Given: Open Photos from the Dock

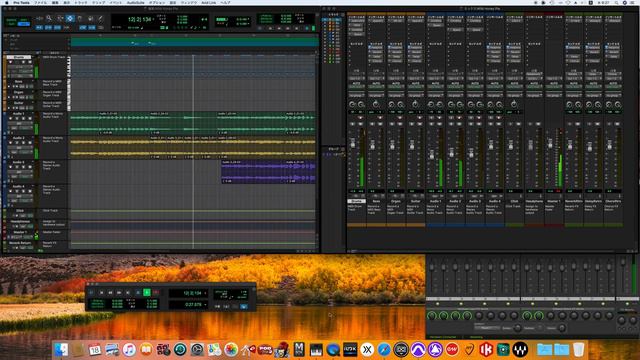Looking at the screenshot, I should (x=231, y=349).
